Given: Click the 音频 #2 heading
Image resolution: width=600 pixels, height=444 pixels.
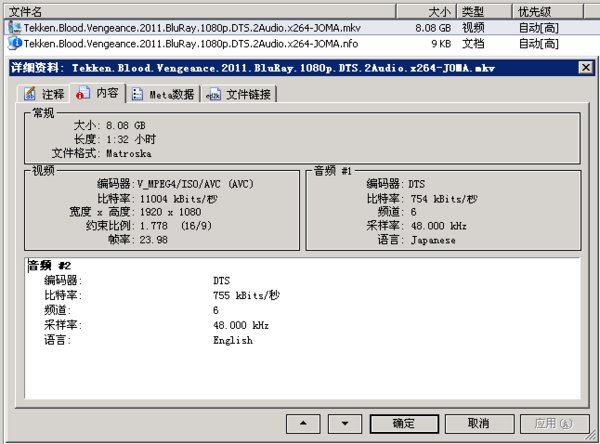Looking at the screenshot, I should [x=49, y=265].
